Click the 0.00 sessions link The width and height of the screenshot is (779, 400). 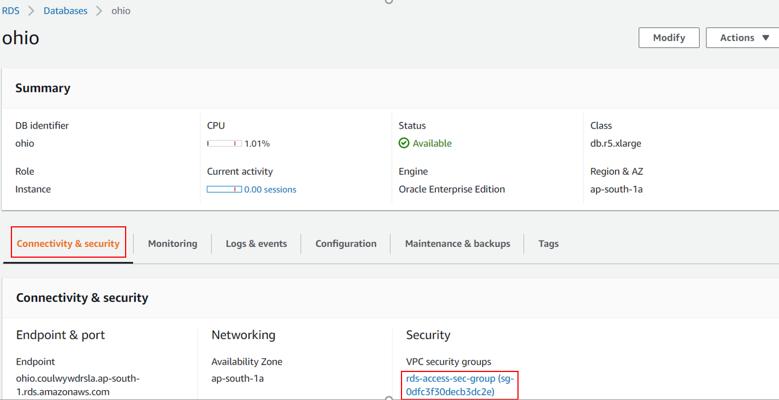point(270,189)
